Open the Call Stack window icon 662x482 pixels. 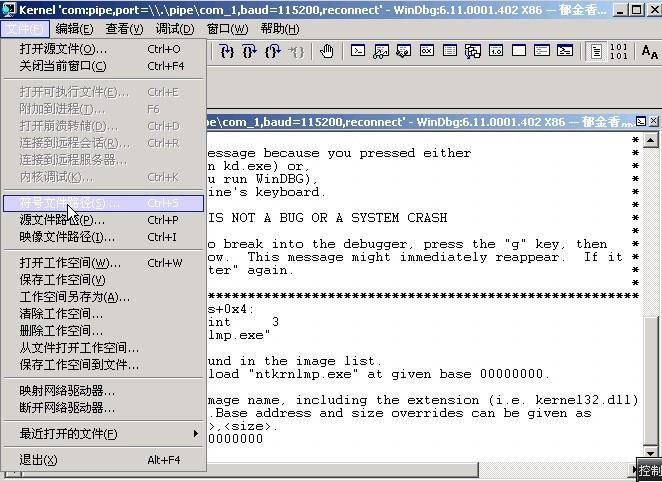(x=473, y=51)
